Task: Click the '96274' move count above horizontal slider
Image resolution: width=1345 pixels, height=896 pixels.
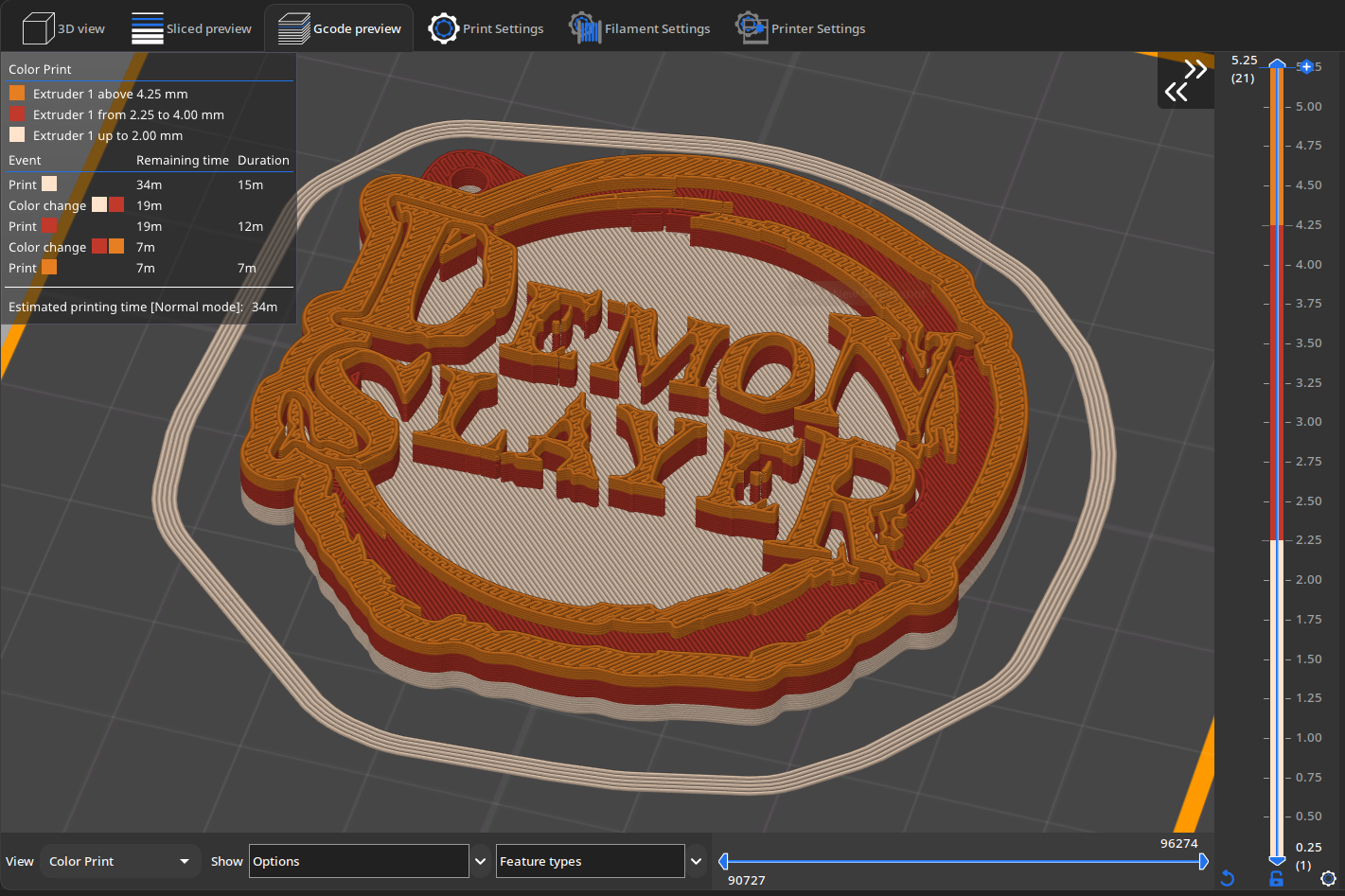Action: coord(1179,843)
